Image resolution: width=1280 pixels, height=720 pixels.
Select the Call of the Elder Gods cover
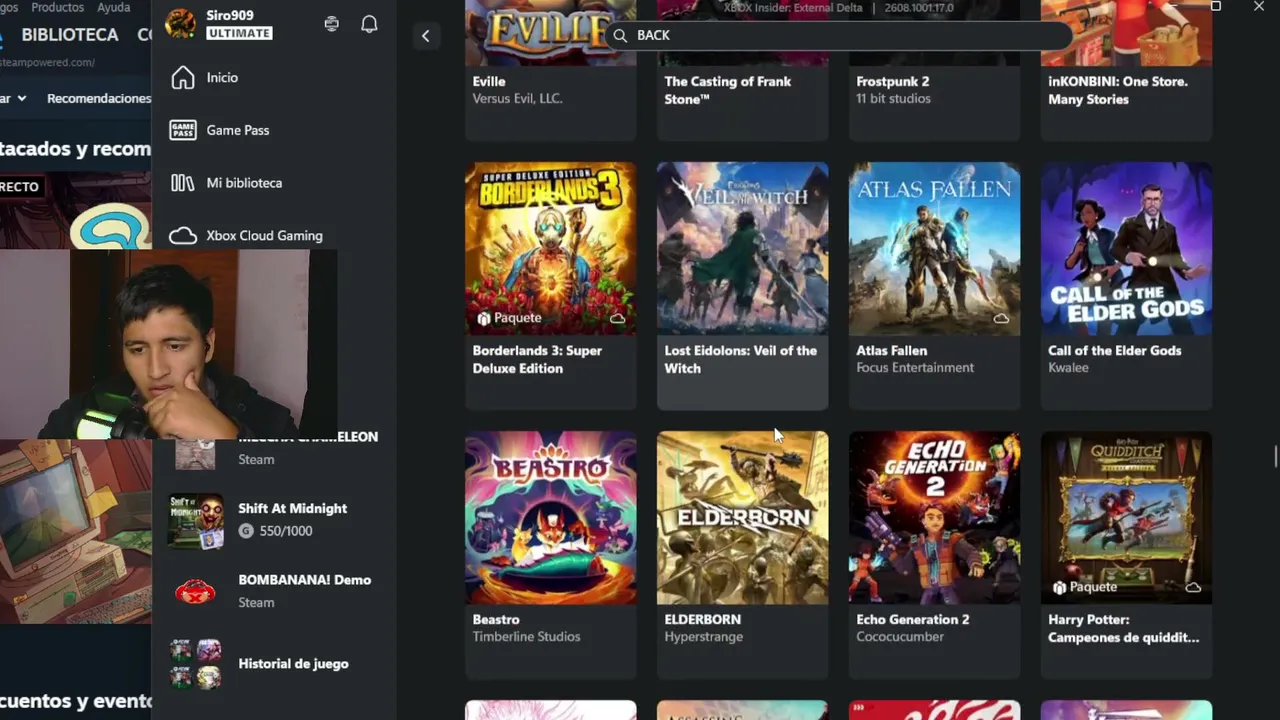pos(1126,249)
